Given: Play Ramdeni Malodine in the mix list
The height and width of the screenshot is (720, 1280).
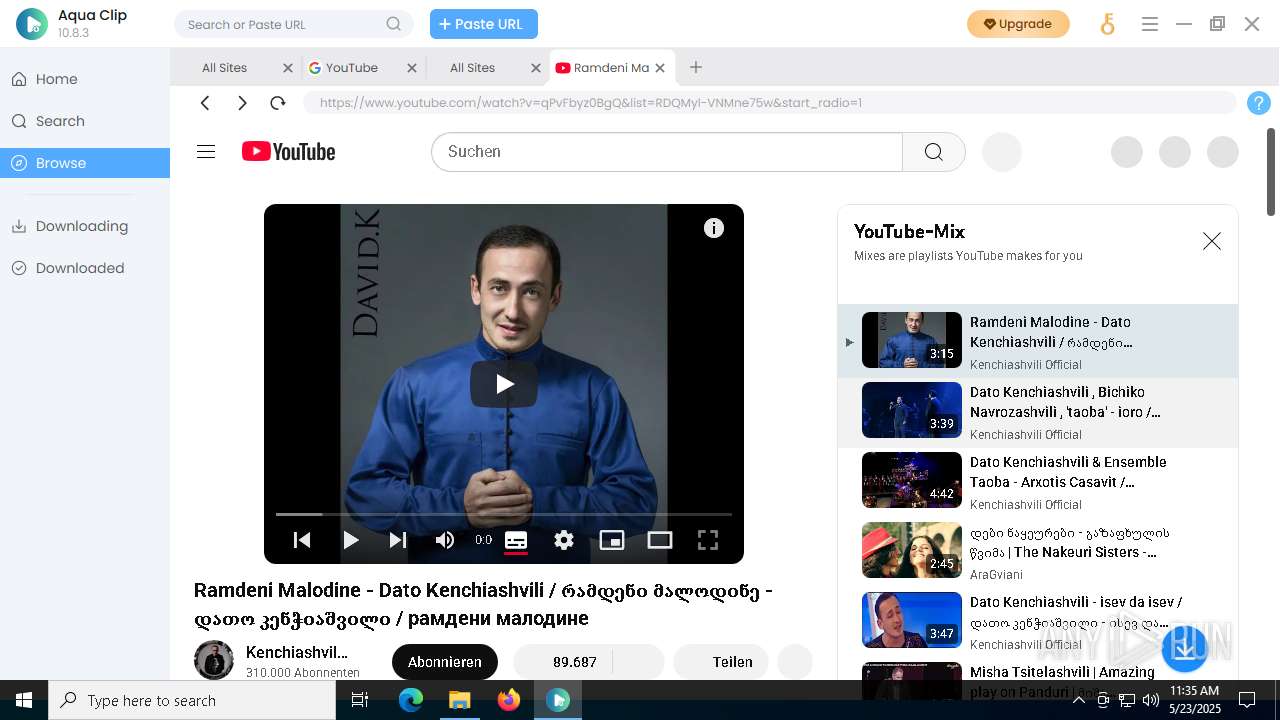Looking at the screenshot, I should pyautogui.click(x=1038, y=341).
